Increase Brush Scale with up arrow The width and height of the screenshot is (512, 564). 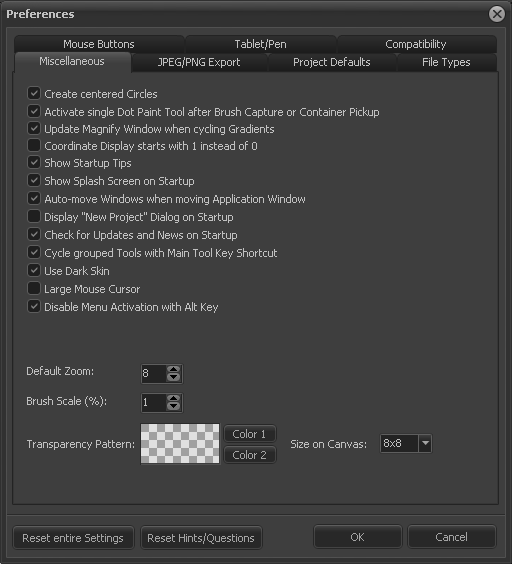coord(173,399)
